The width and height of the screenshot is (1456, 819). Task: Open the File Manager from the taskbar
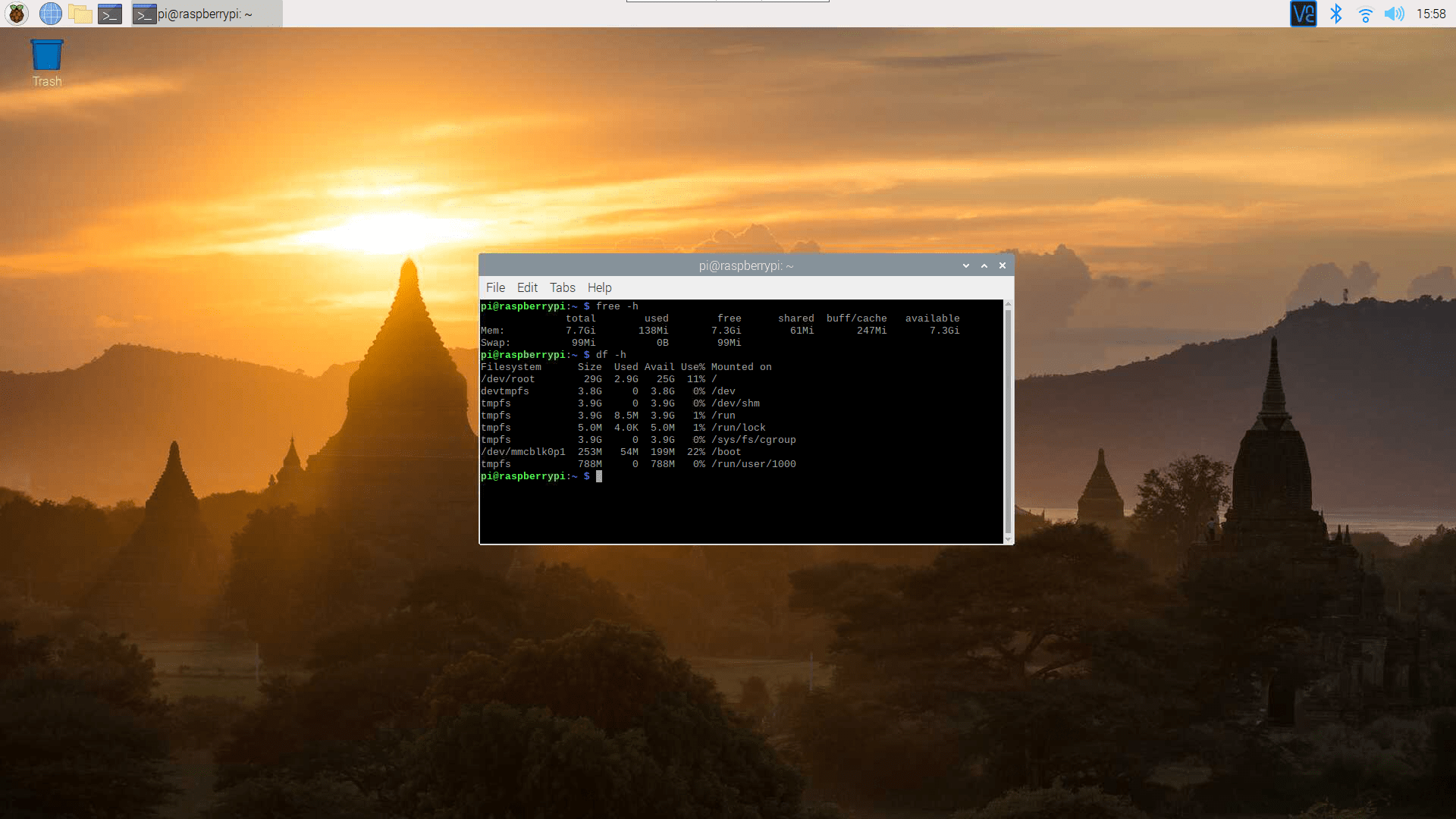tap(80, 14)
